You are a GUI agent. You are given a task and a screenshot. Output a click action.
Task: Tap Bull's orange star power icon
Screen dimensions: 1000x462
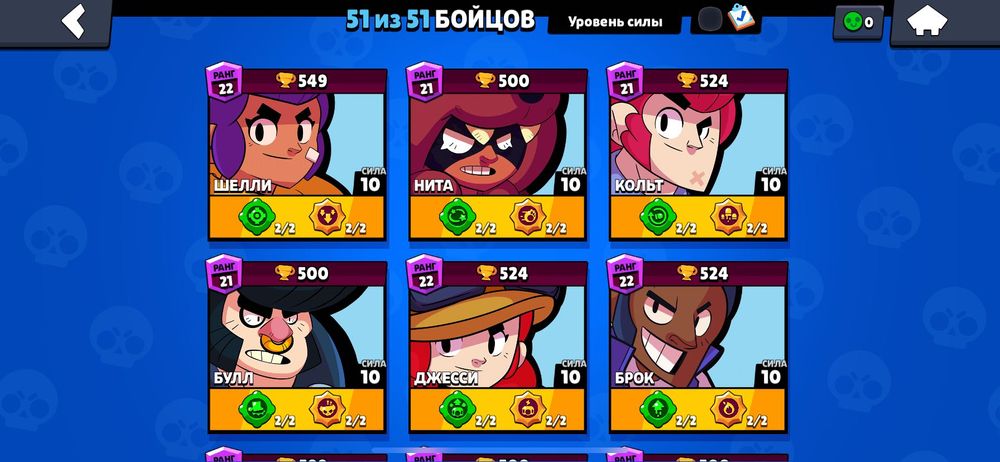tap(328, 409)
